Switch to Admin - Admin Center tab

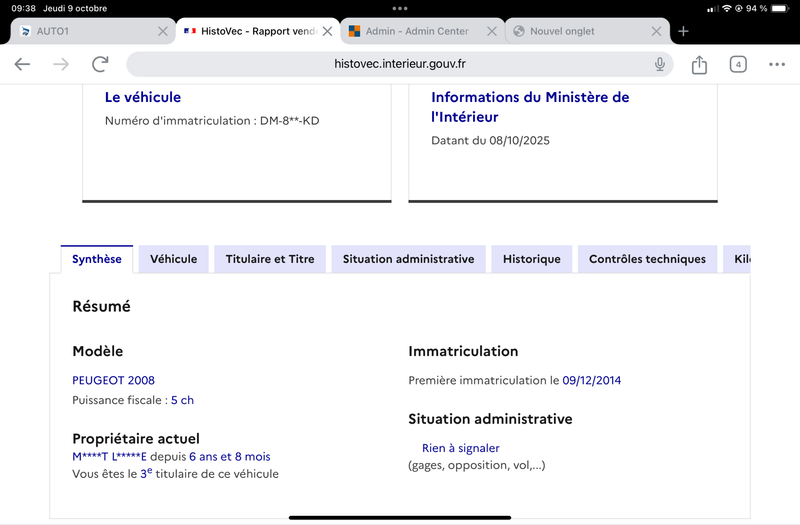point(415,31)
